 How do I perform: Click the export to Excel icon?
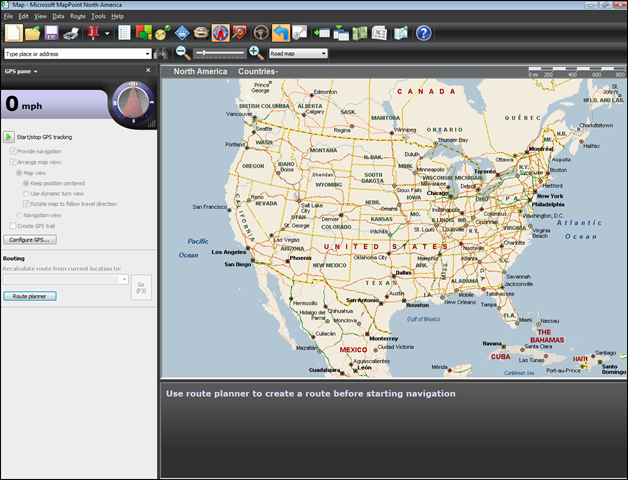[379, 33]
